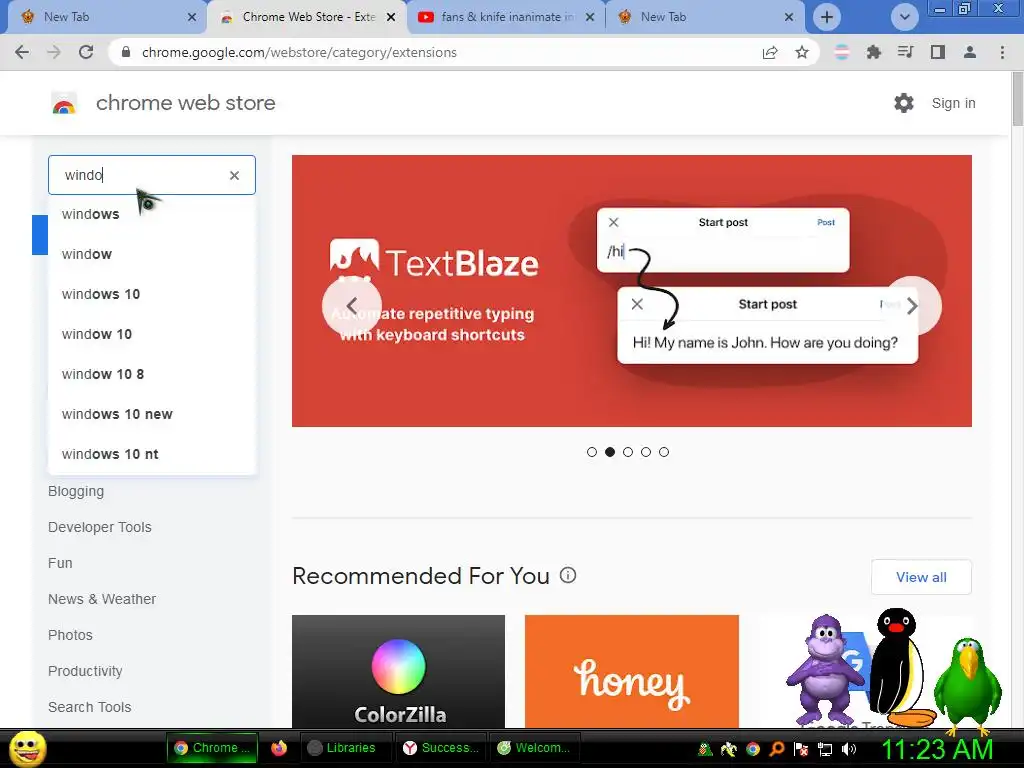Open the Productivity category
Viewport: 1024px width, 768px height.
pos(85,671)
